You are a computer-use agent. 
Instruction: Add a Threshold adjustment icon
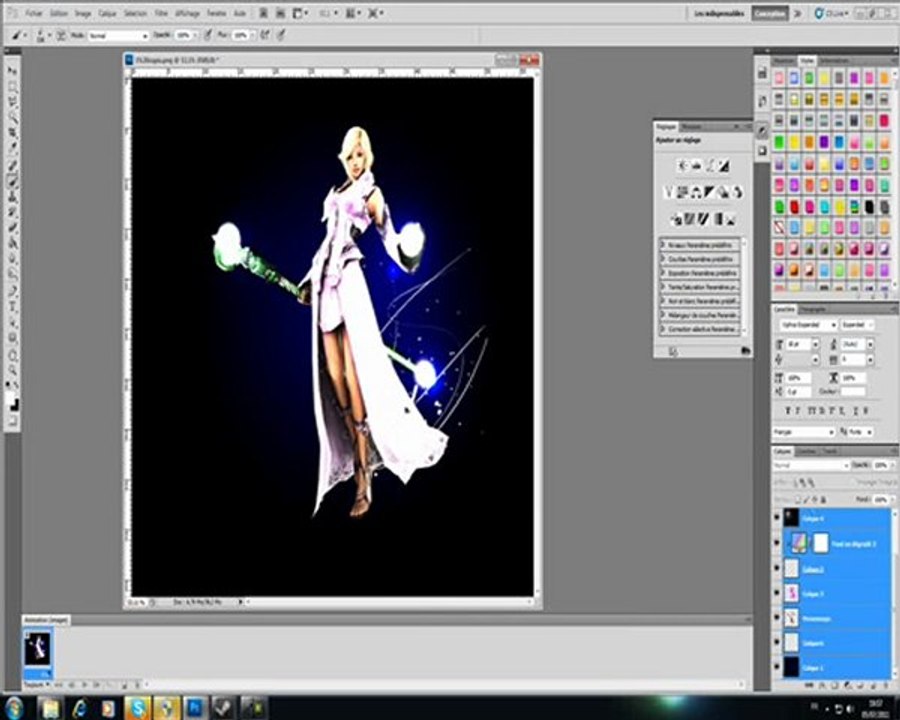[704, 219]
